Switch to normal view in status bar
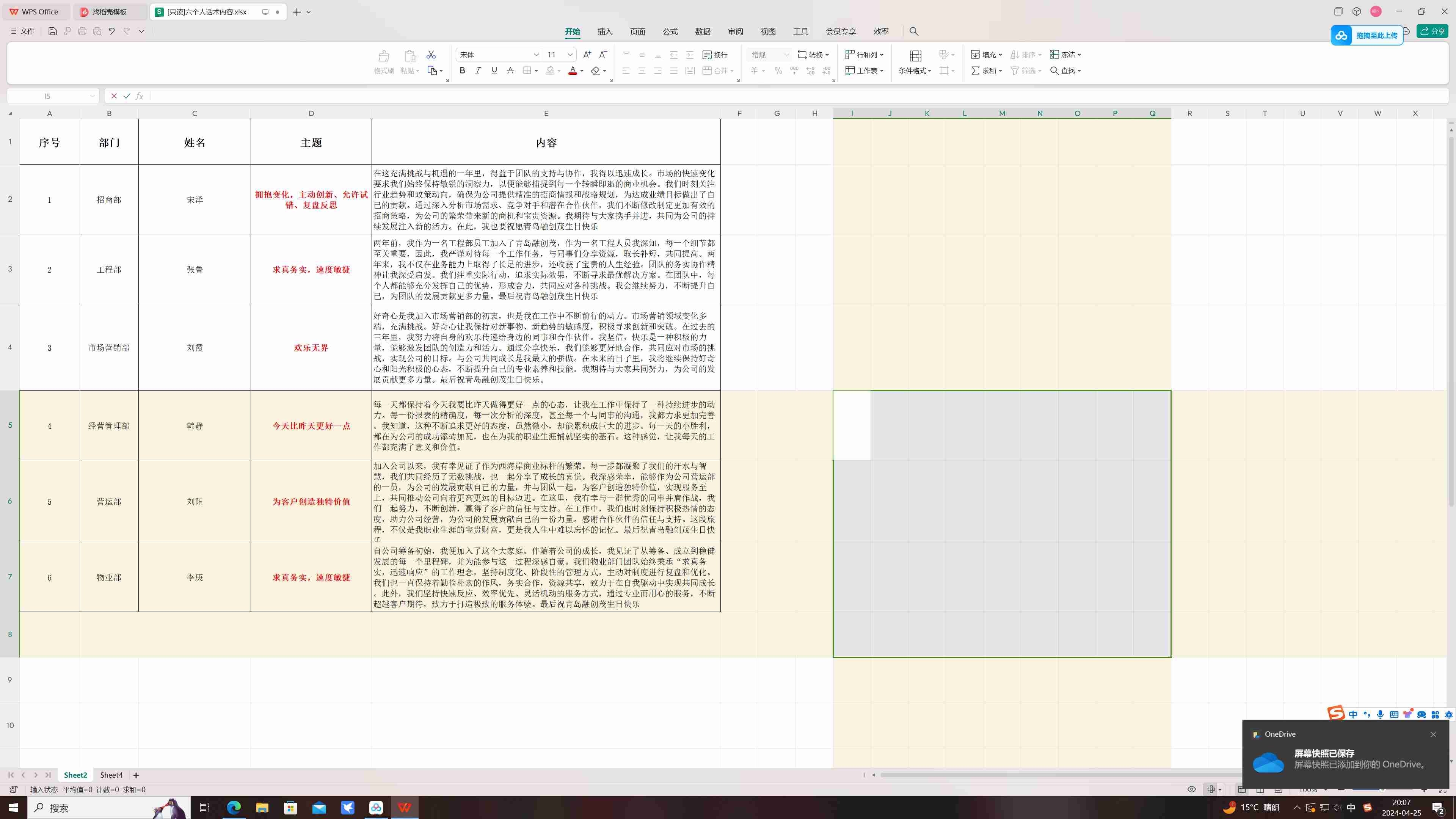This screenshot has width=1456, height=819. pyautogui.click(x=1241, y=789)
